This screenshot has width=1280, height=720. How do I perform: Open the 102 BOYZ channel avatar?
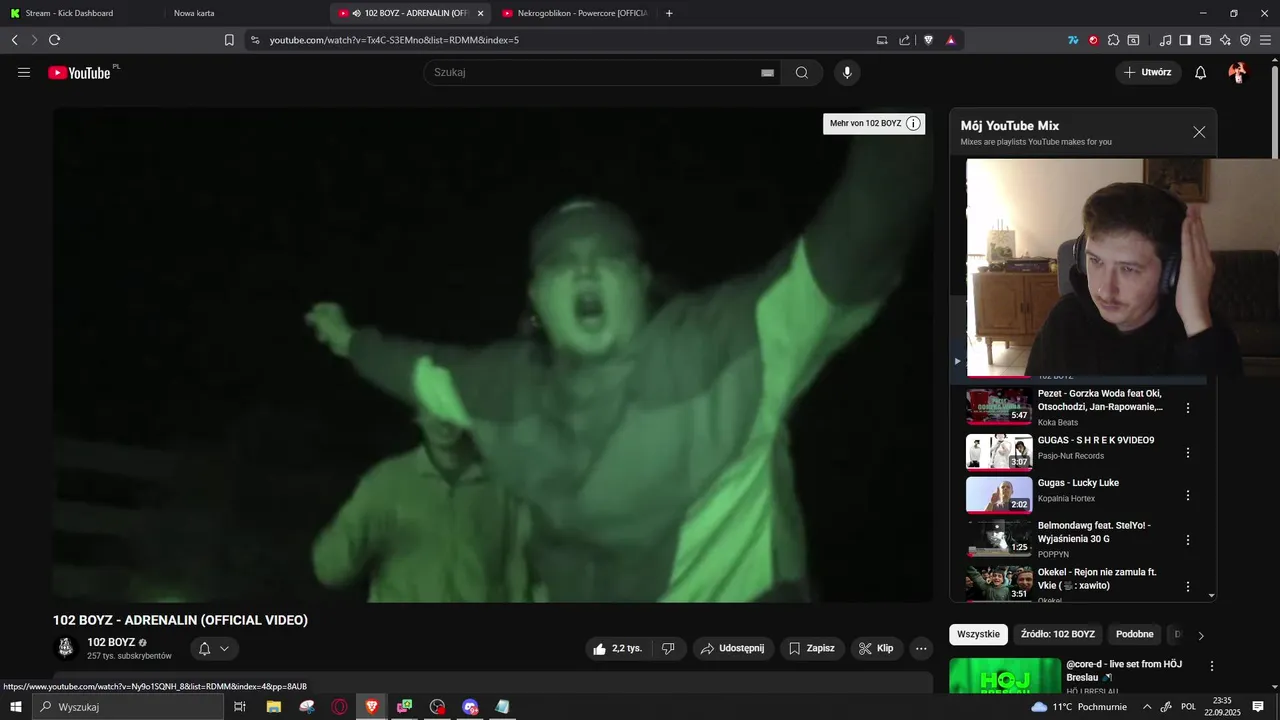[66, 648]
